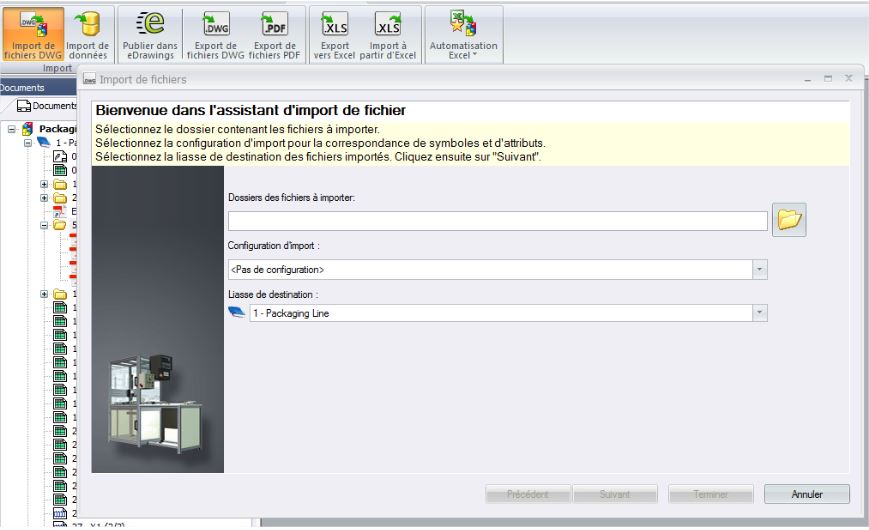
Task: Collapse the open folder labeled 5
Action: (44, 225)
